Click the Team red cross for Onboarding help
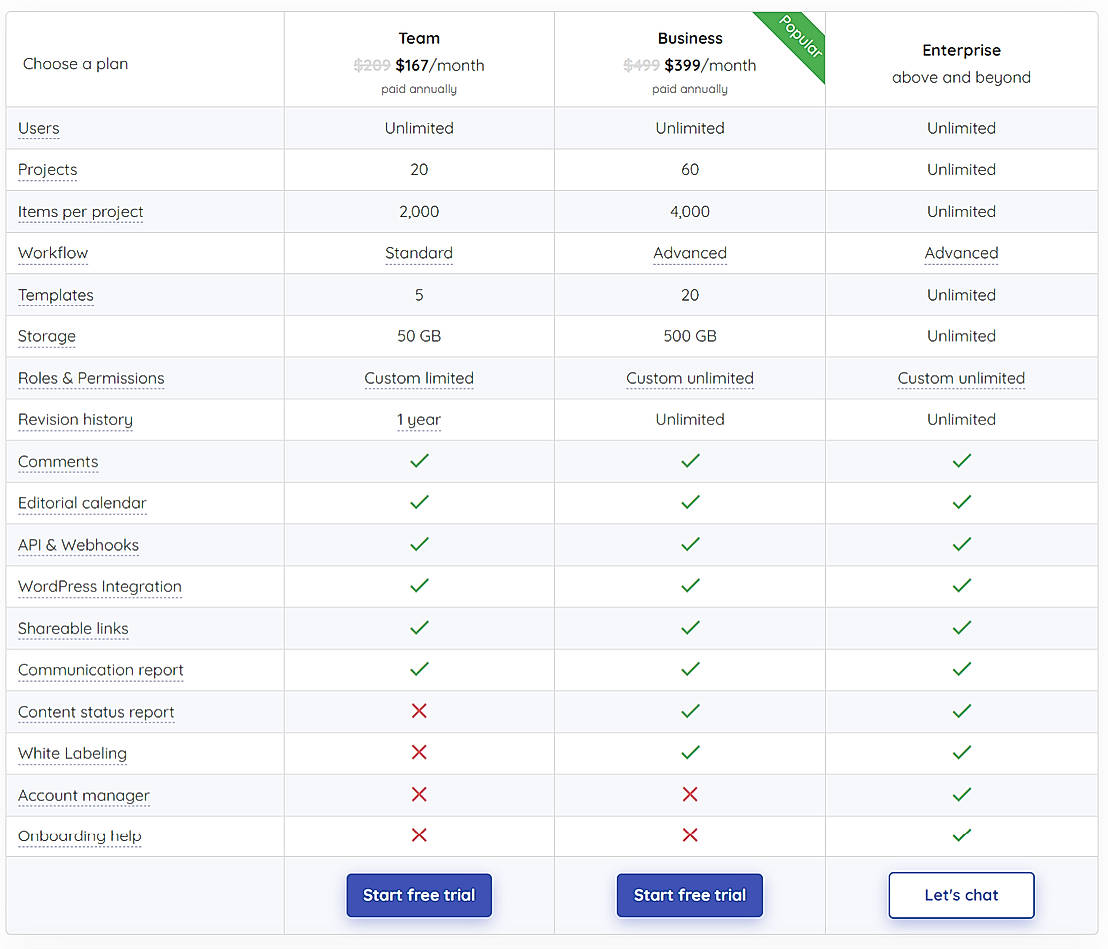The width and height of the screenshot is (1108, 949). point(419,835)
